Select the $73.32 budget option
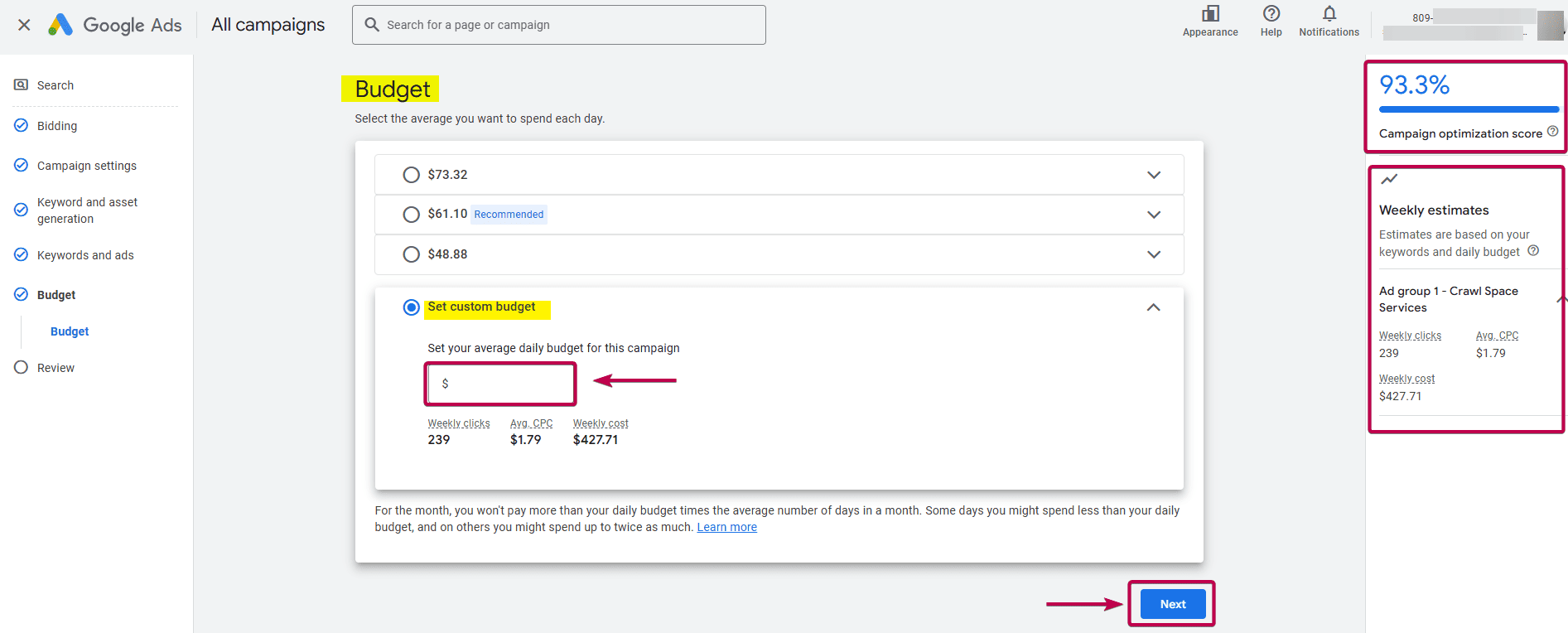The height and width of the screenshot is (633, 1568). pyautogui.click(x=411, y=175)
